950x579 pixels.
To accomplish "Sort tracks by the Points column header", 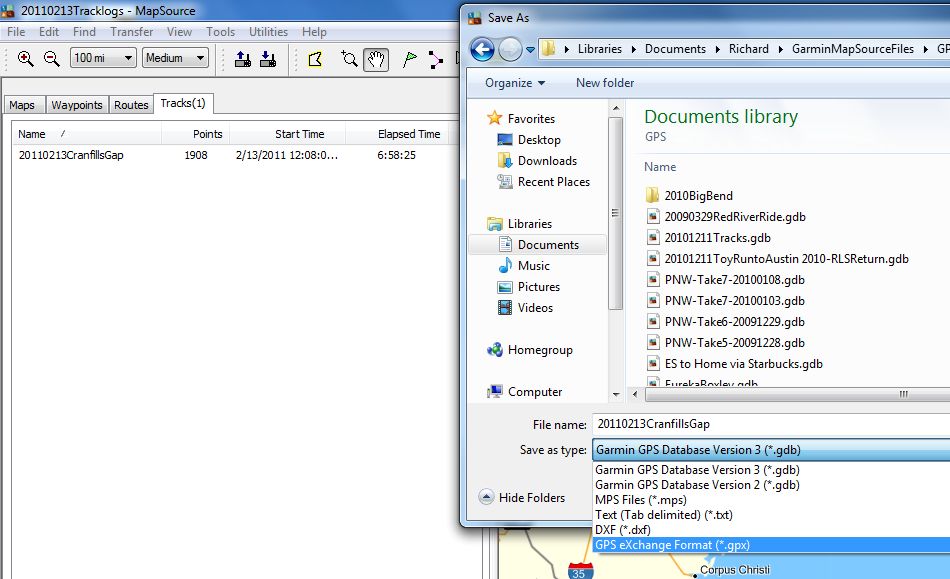I will pos(196,134).
